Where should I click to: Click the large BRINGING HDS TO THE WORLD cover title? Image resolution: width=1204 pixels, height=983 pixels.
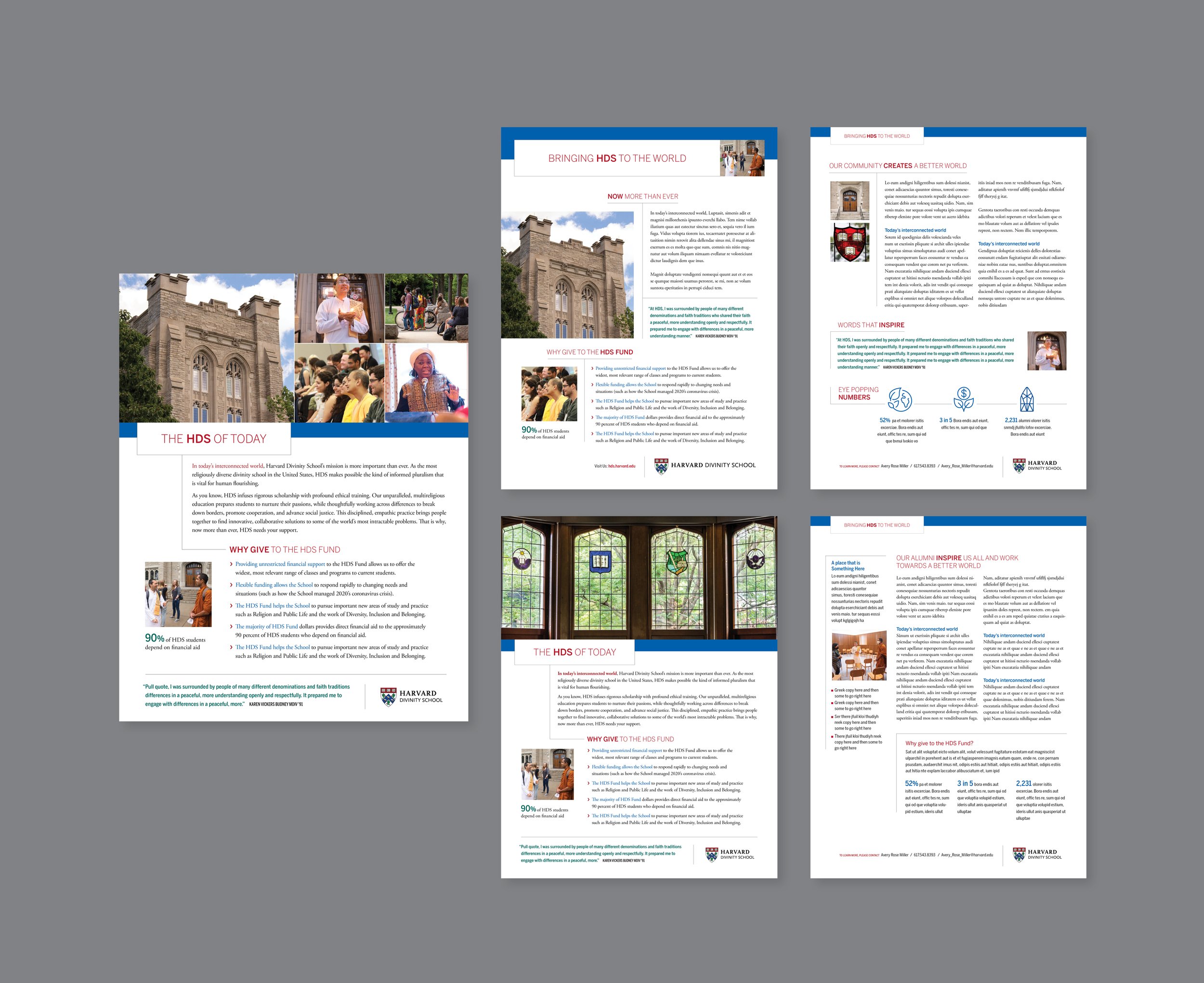click(x=617, y=158)
